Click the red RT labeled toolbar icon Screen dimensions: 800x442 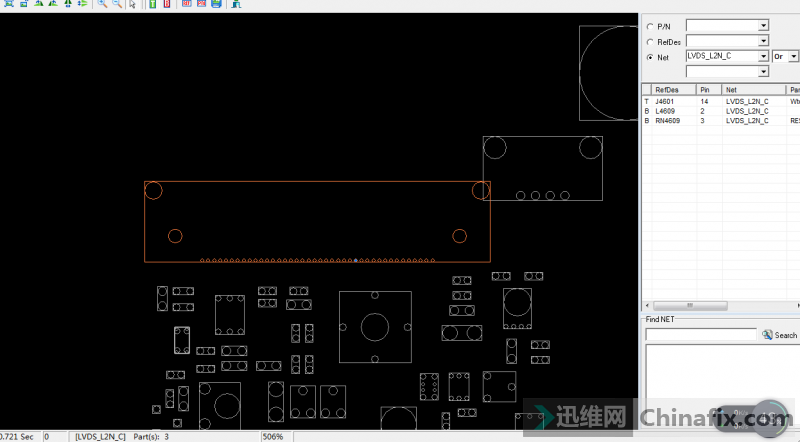tap(187, 4)
